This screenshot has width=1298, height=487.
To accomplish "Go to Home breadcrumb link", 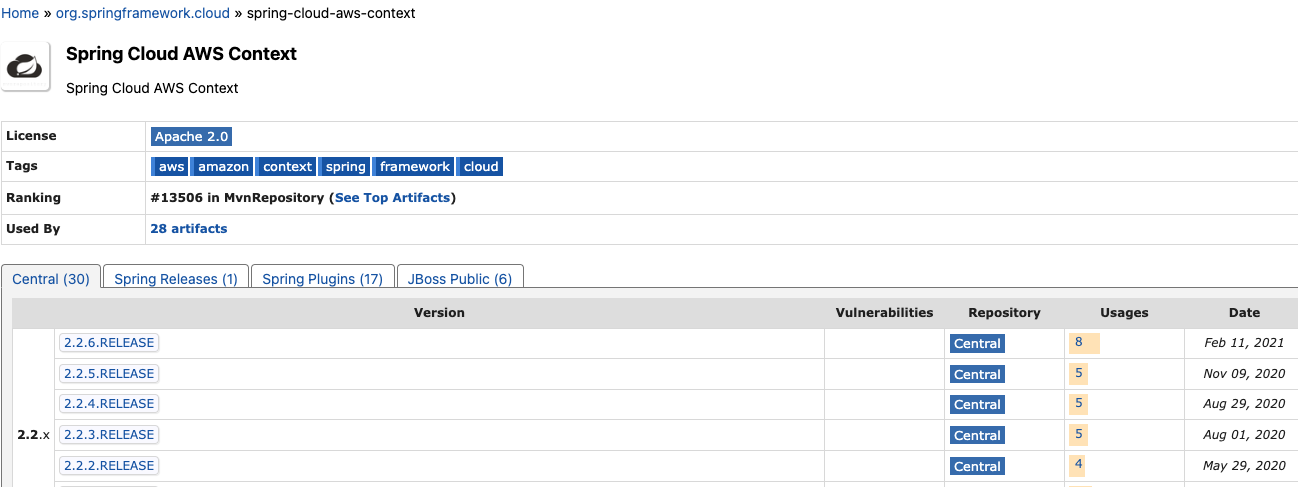I will (20, 13).
